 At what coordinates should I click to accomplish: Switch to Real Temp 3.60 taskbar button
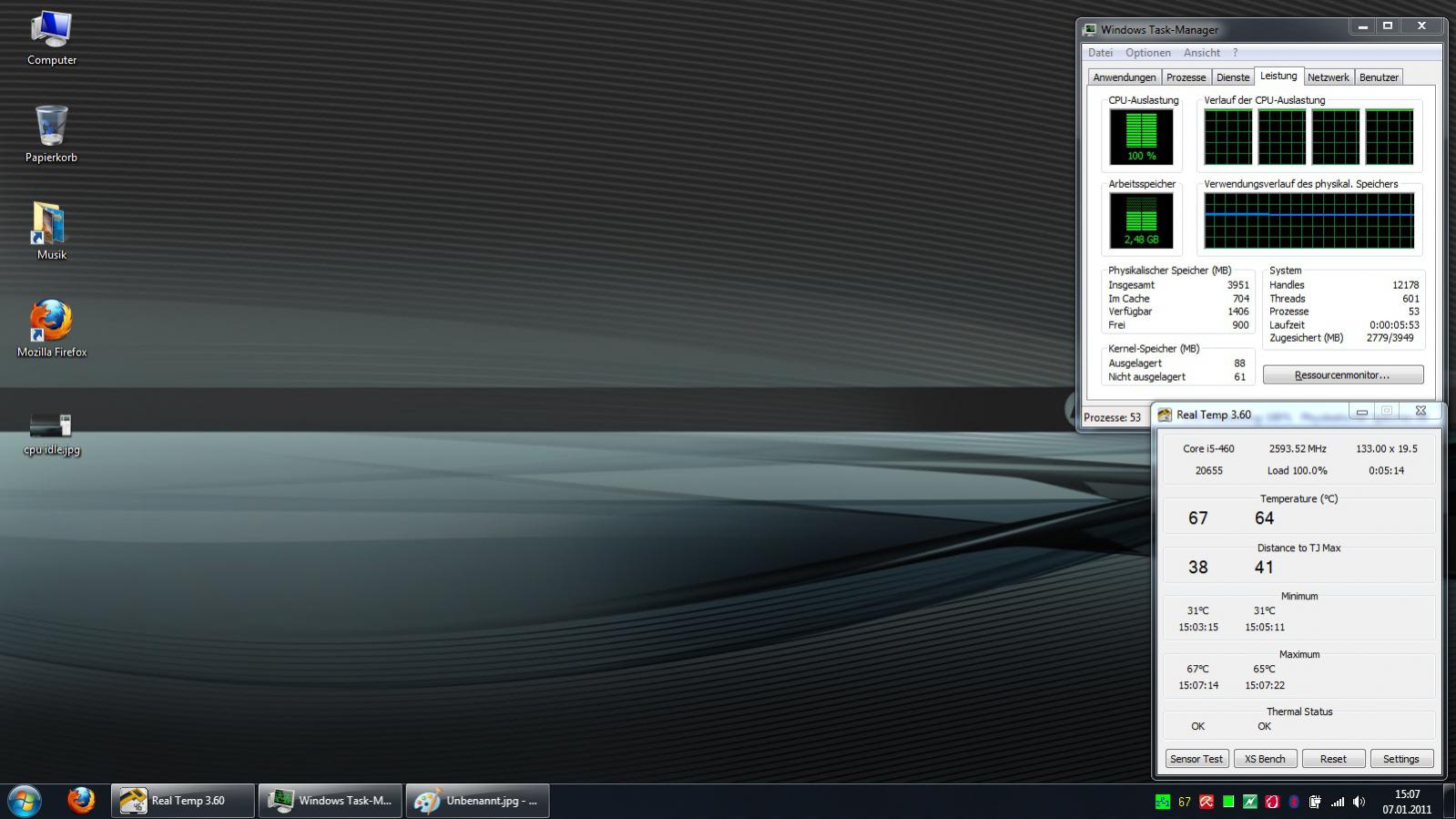point(183,801)
